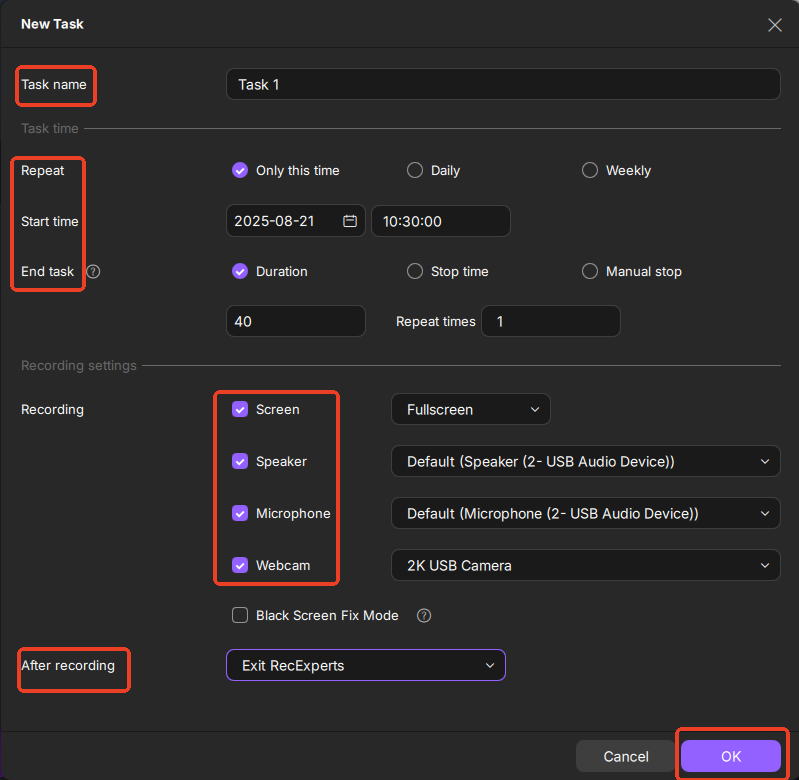Click the Task 1 name input field
This screenshot has height=780, width=799.
click(503, 84)
